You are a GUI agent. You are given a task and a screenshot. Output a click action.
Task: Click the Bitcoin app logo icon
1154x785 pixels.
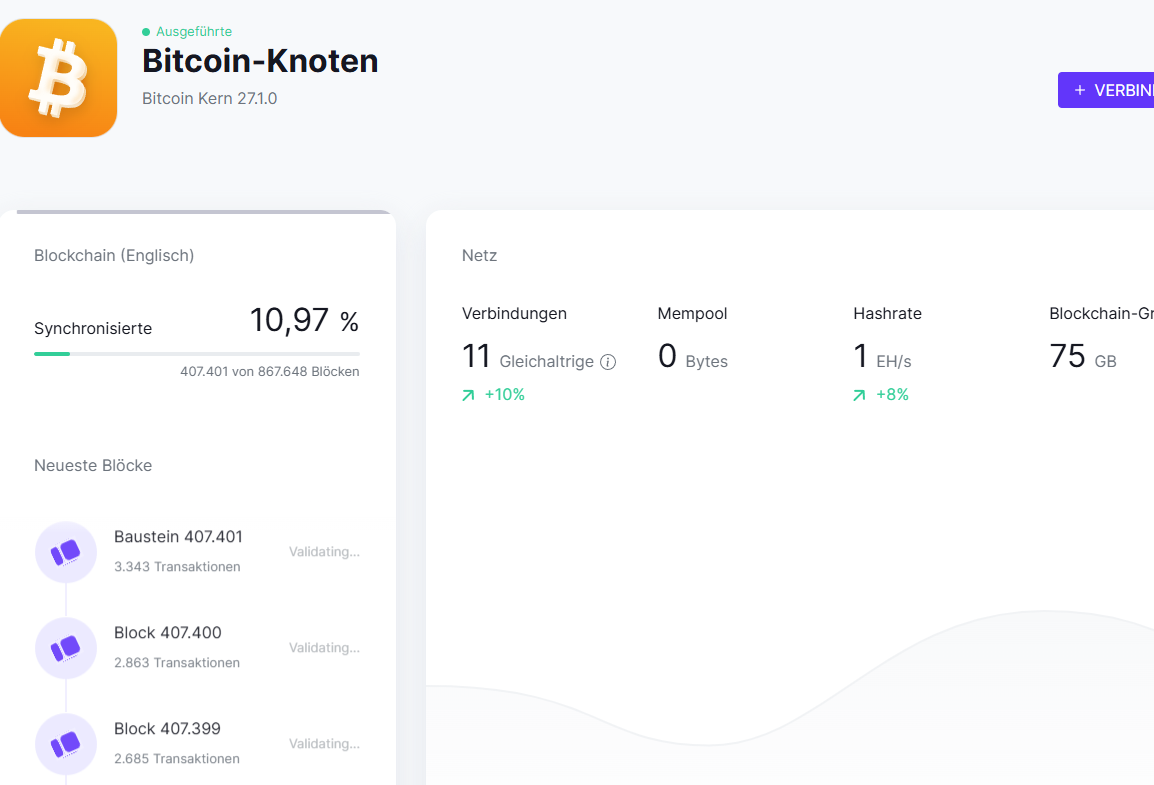(x=59, y=77)
